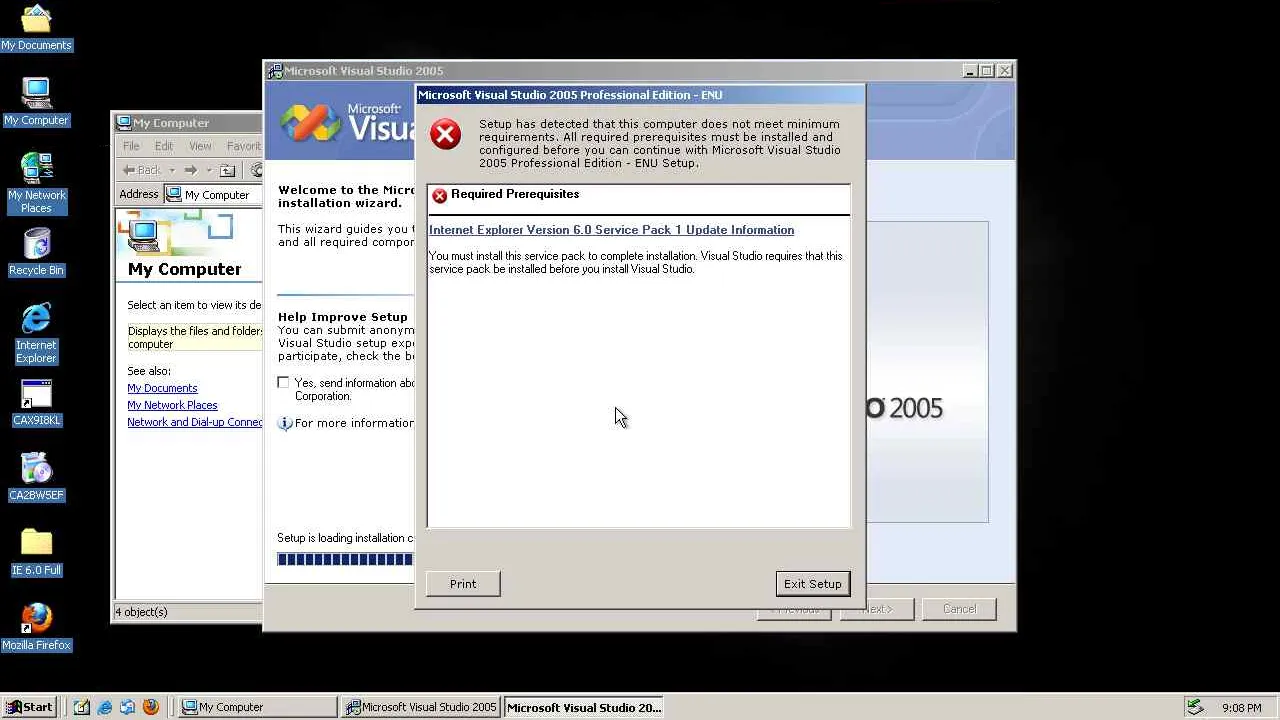This screenshot has width=1280, height=720.
Task: Open the My Documents link in See also
Action: [x=162, y=388]
